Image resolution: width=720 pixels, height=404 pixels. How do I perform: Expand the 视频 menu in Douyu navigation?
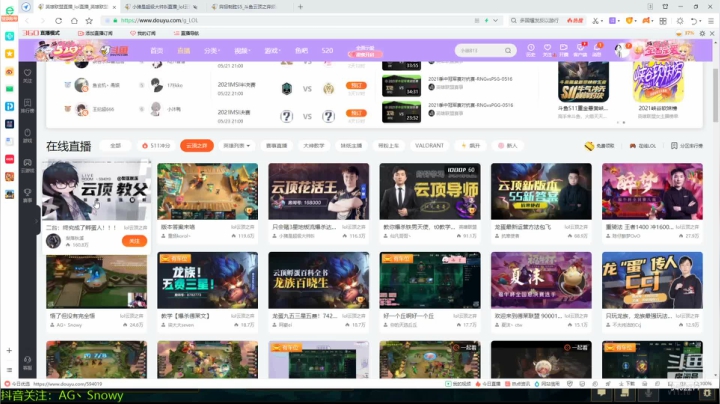point(242,50)
